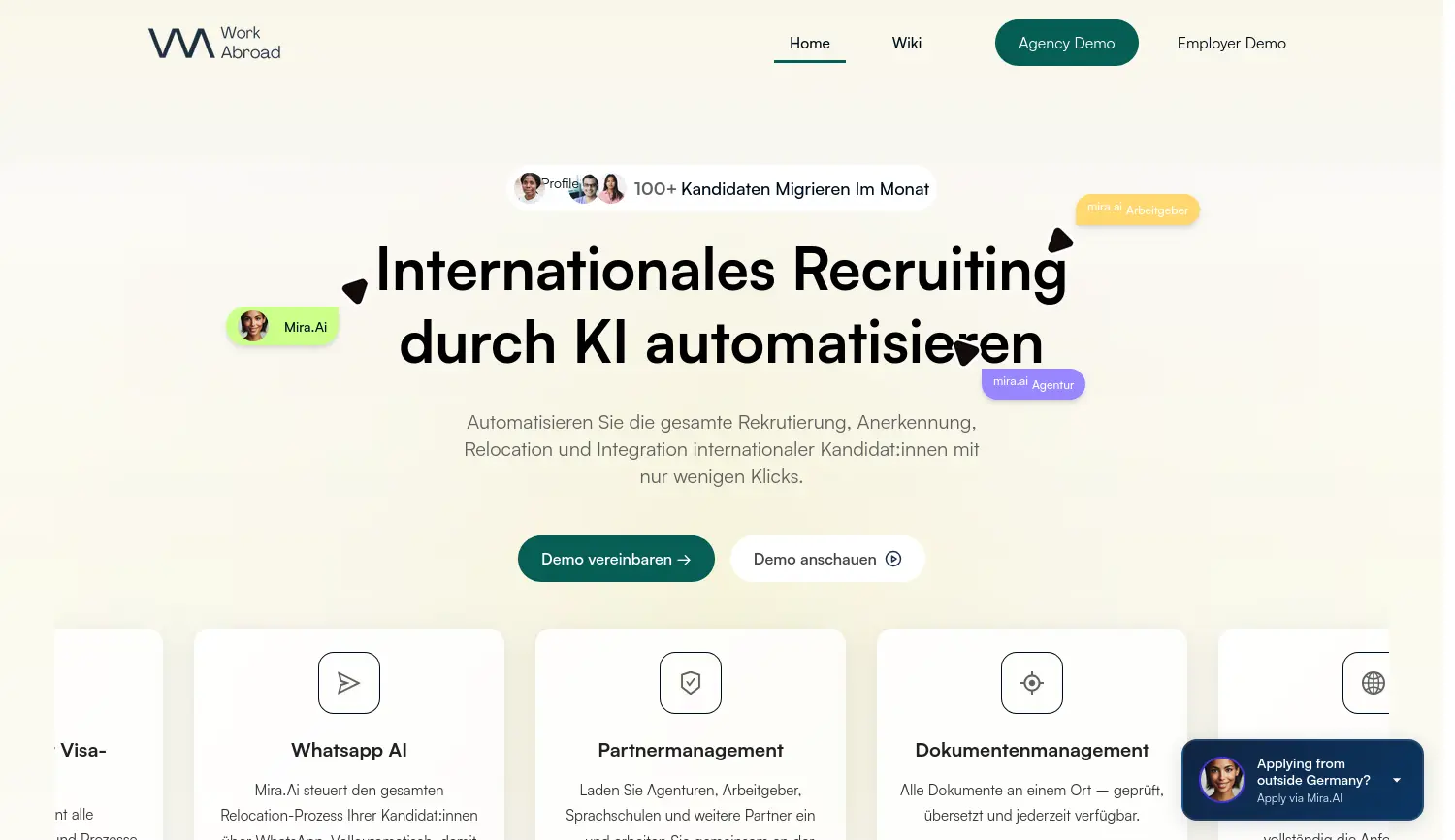Click the arrow icon in Demo vereinbaren

pos(684,559)
